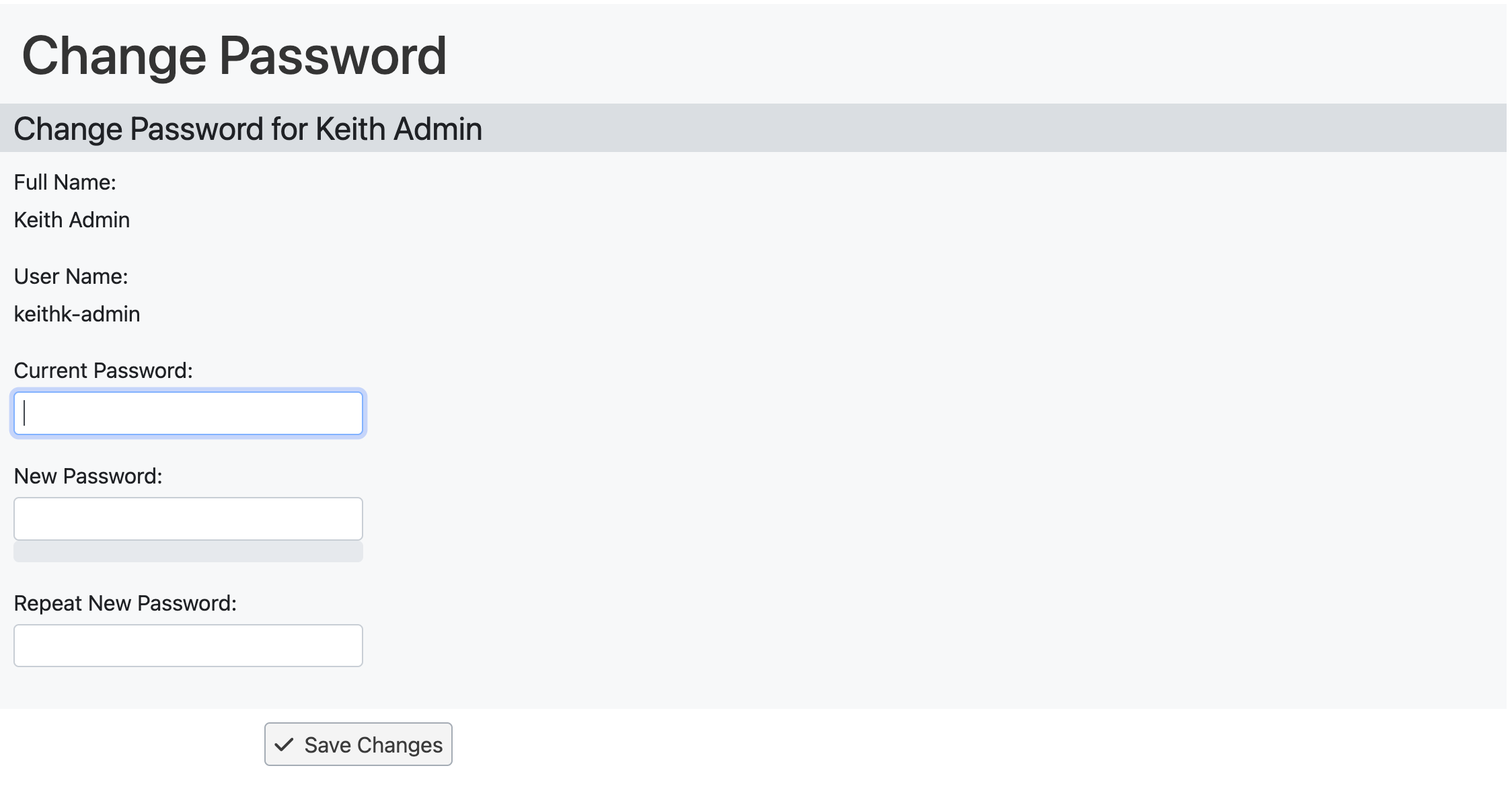The width and height of the screenshot is (1512, 803).
Task: Click inside the New Password field
Action: [188, 518]
